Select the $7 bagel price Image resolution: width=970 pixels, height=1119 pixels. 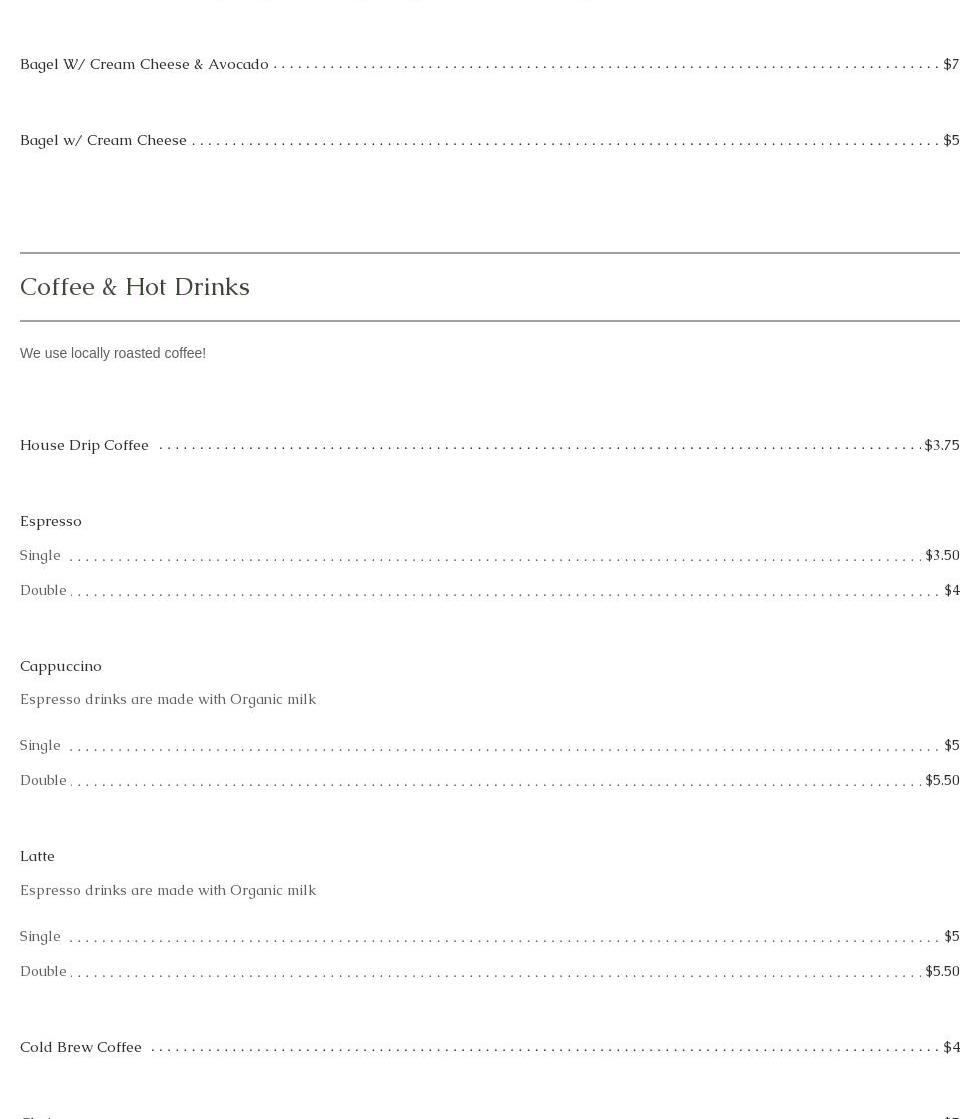(x=951, y=64)
